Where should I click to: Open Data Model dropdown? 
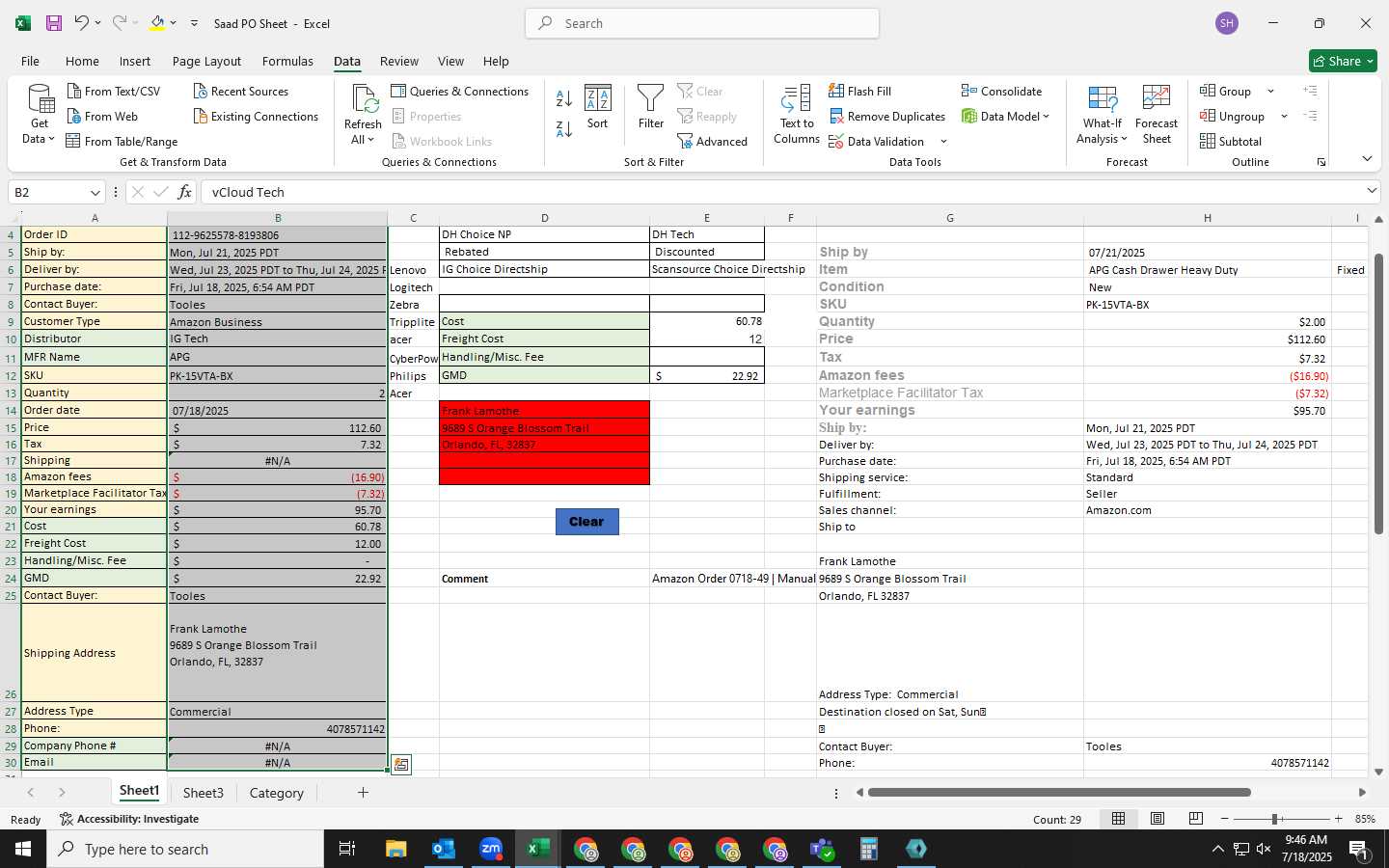1046,116
